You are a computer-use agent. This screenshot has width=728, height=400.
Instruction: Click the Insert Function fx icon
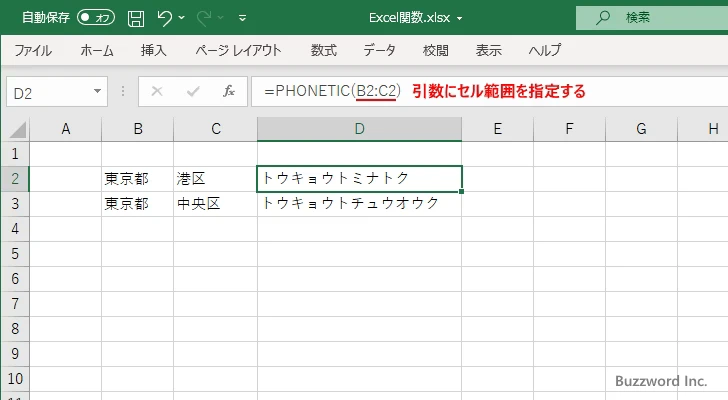click(228, 91)
